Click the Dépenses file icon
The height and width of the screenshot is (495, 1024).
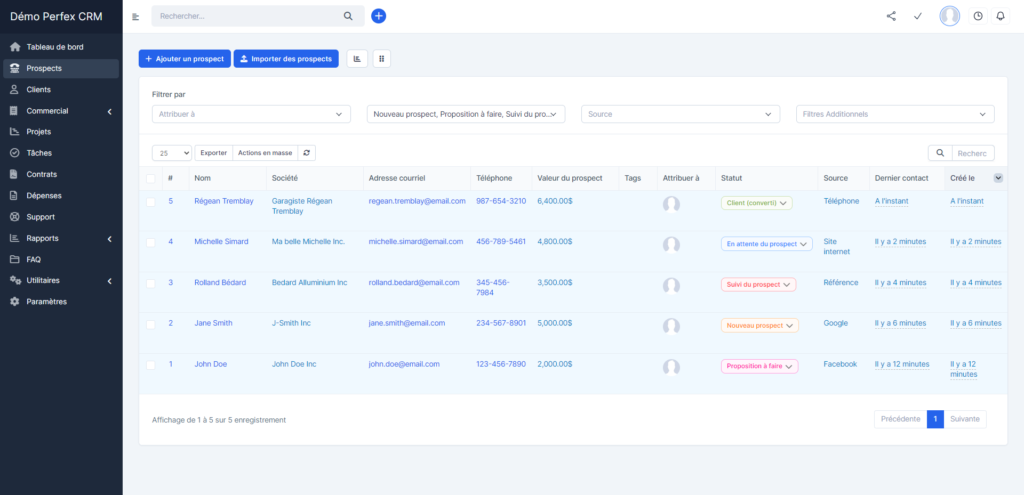tap(15, 195)
